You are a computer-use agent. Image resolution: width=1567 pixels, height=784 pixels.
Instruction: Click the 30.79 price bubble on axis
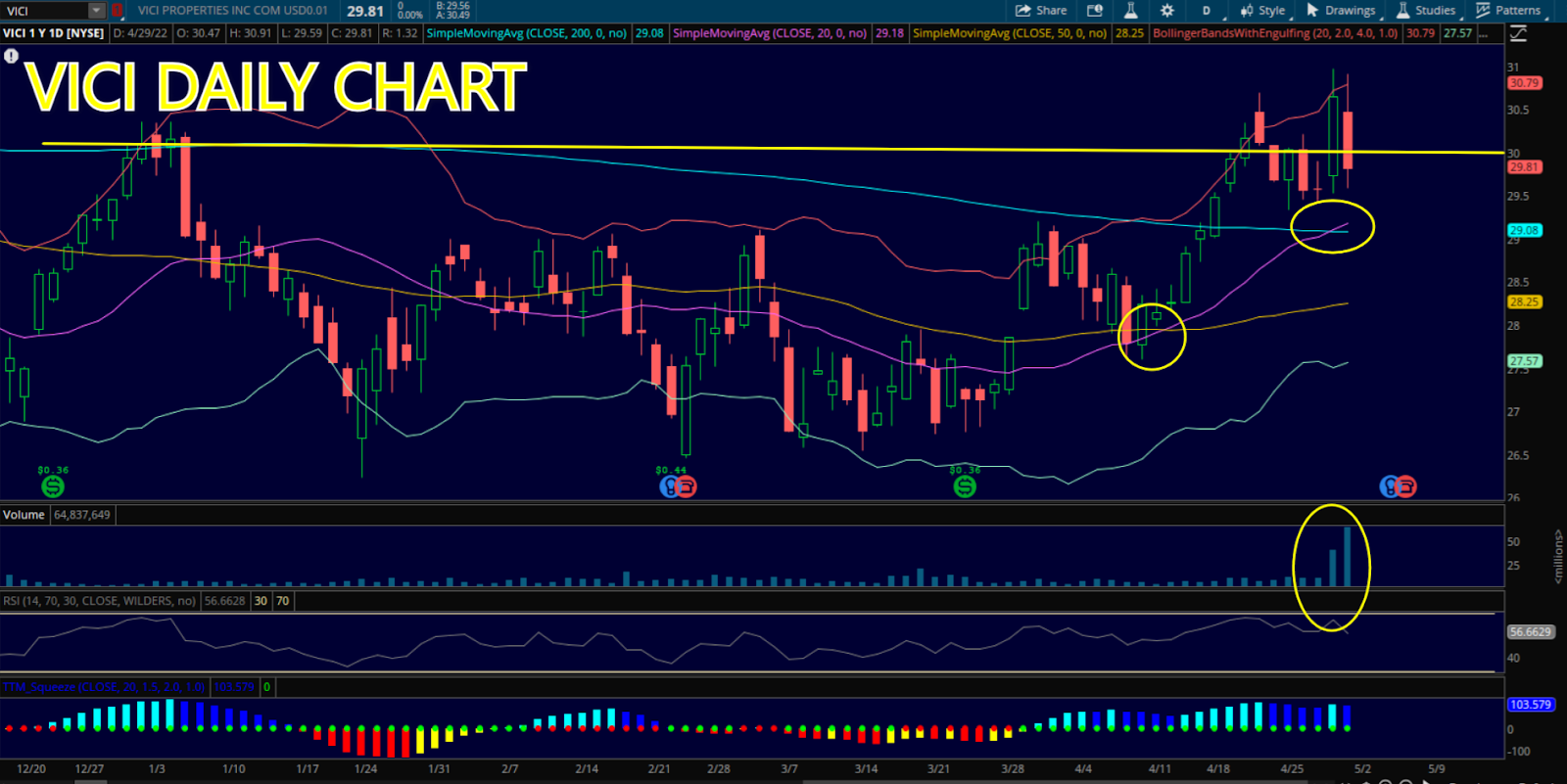pos(1524,83)
